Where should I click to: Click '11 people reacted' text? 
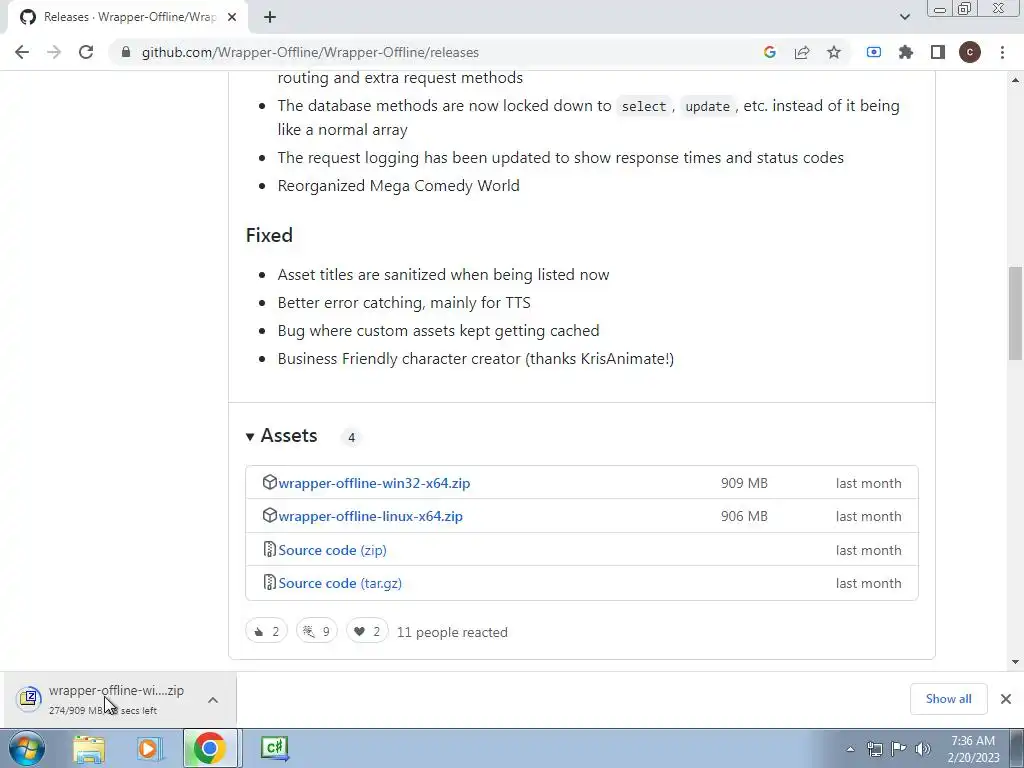pyautogui.click(x=452, y=632)
